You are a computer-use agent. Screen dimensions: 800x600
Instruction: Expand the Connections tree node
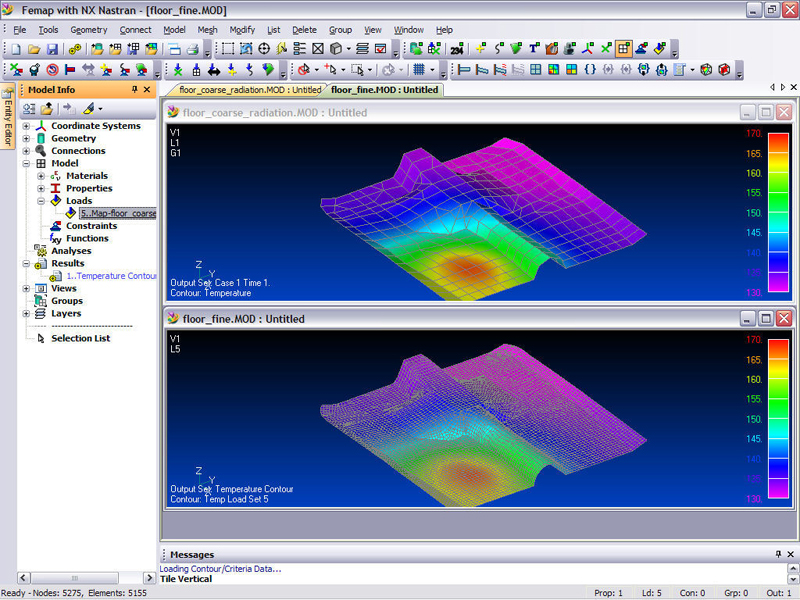(26, 151)
